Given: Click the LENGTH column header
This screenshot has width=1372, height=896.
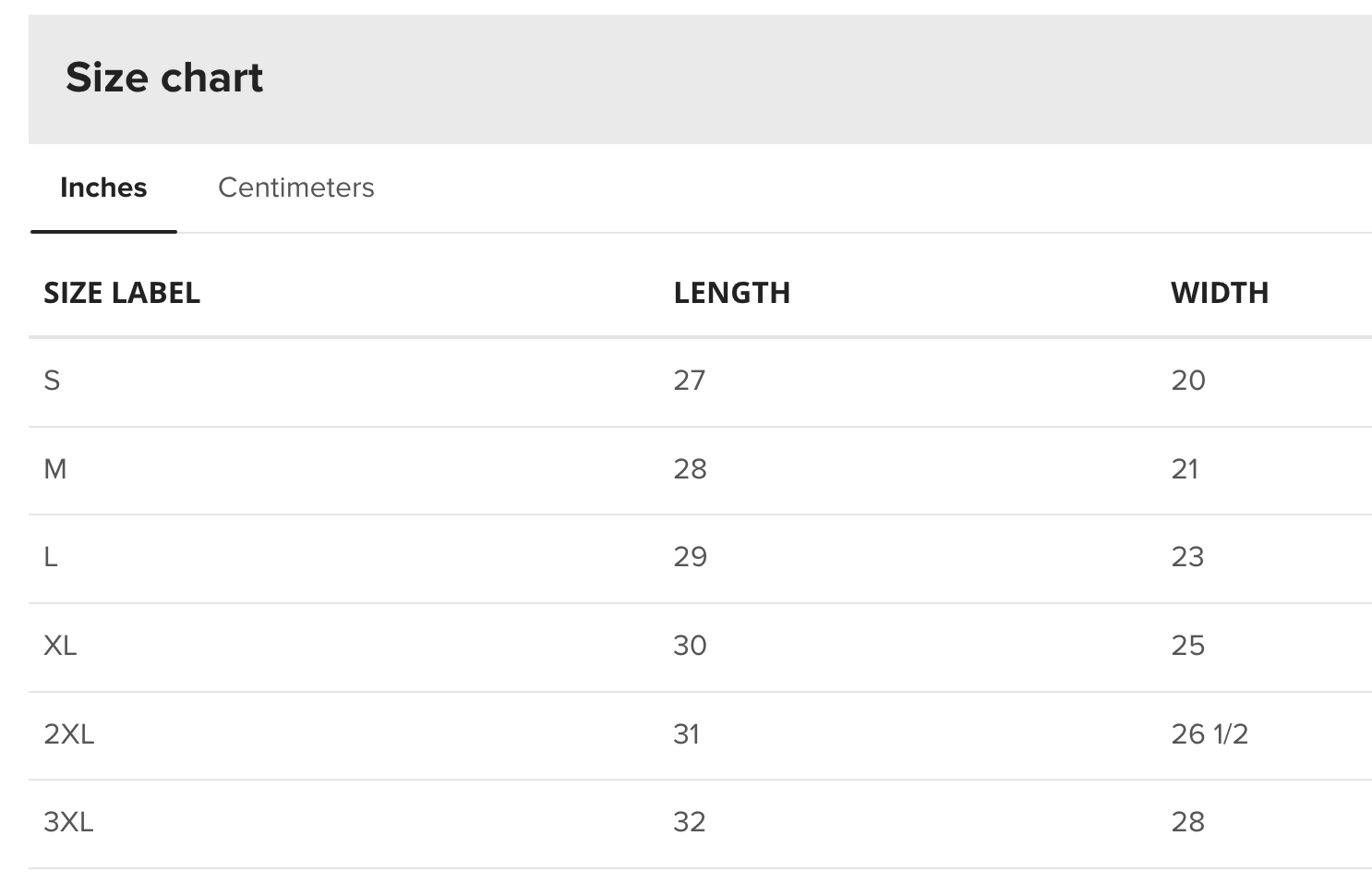Looking at the screenshot, I should tap(731, 293).
